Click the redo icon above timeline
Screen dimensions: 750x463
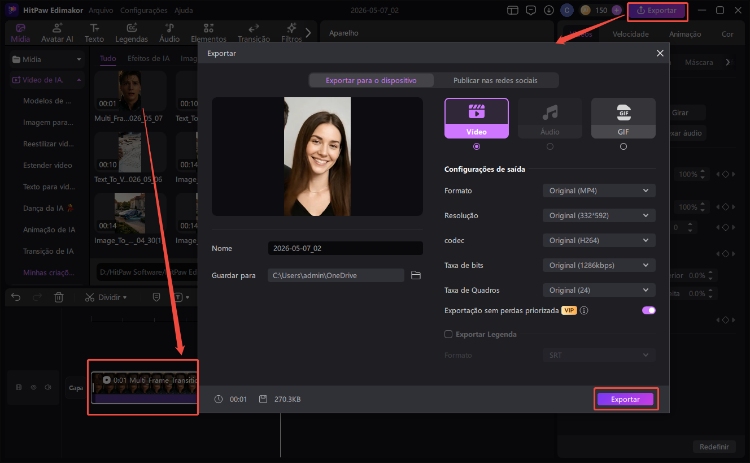[x=37, y=297]
